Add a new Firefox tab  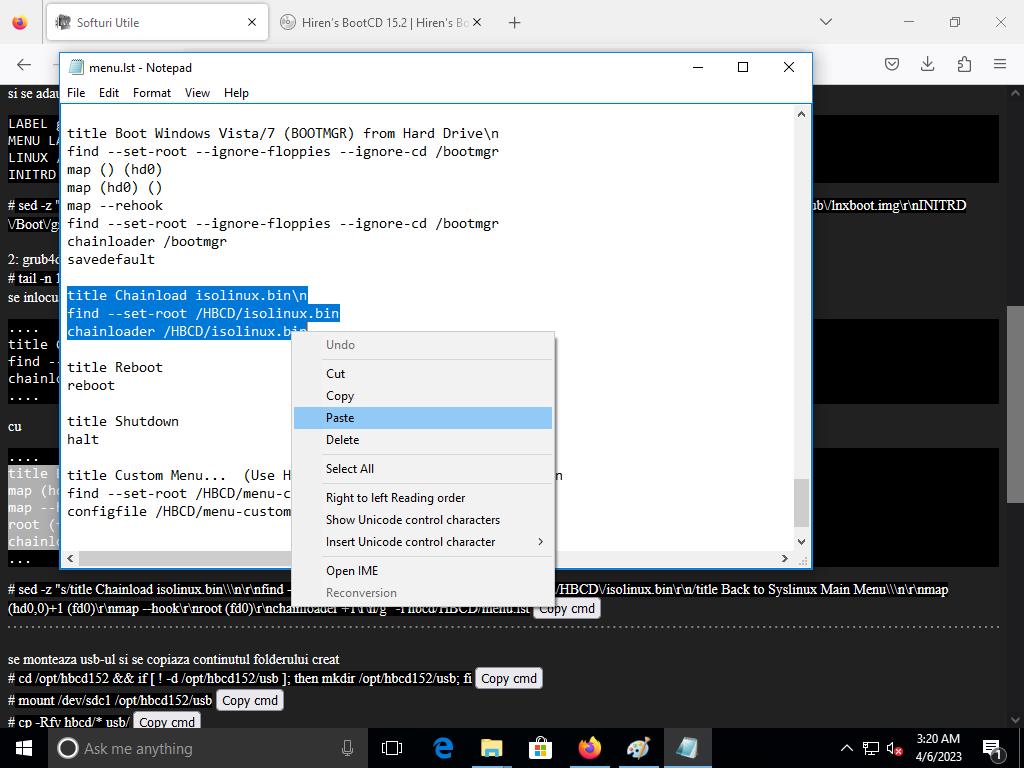tap(514, 22)
